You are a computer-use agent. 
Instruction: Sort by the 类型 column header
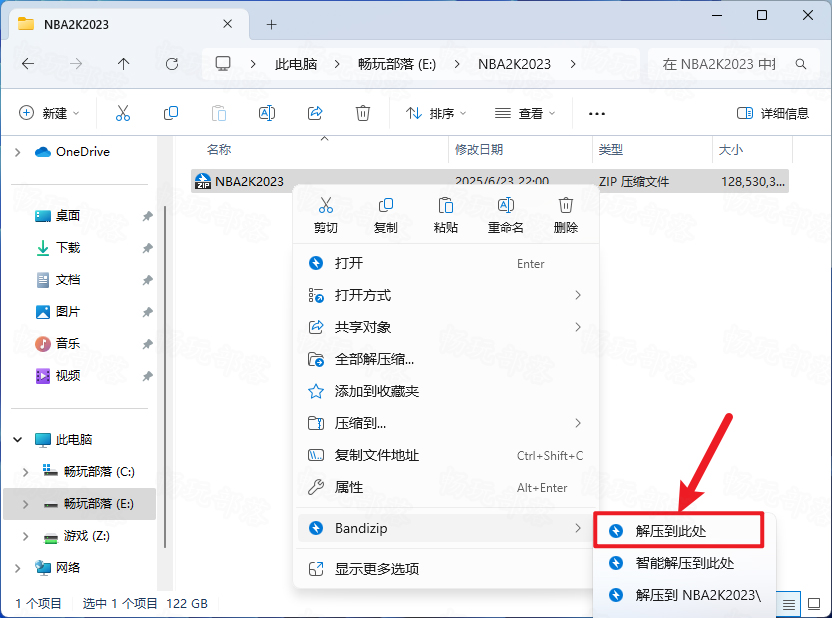pos(653,150)
